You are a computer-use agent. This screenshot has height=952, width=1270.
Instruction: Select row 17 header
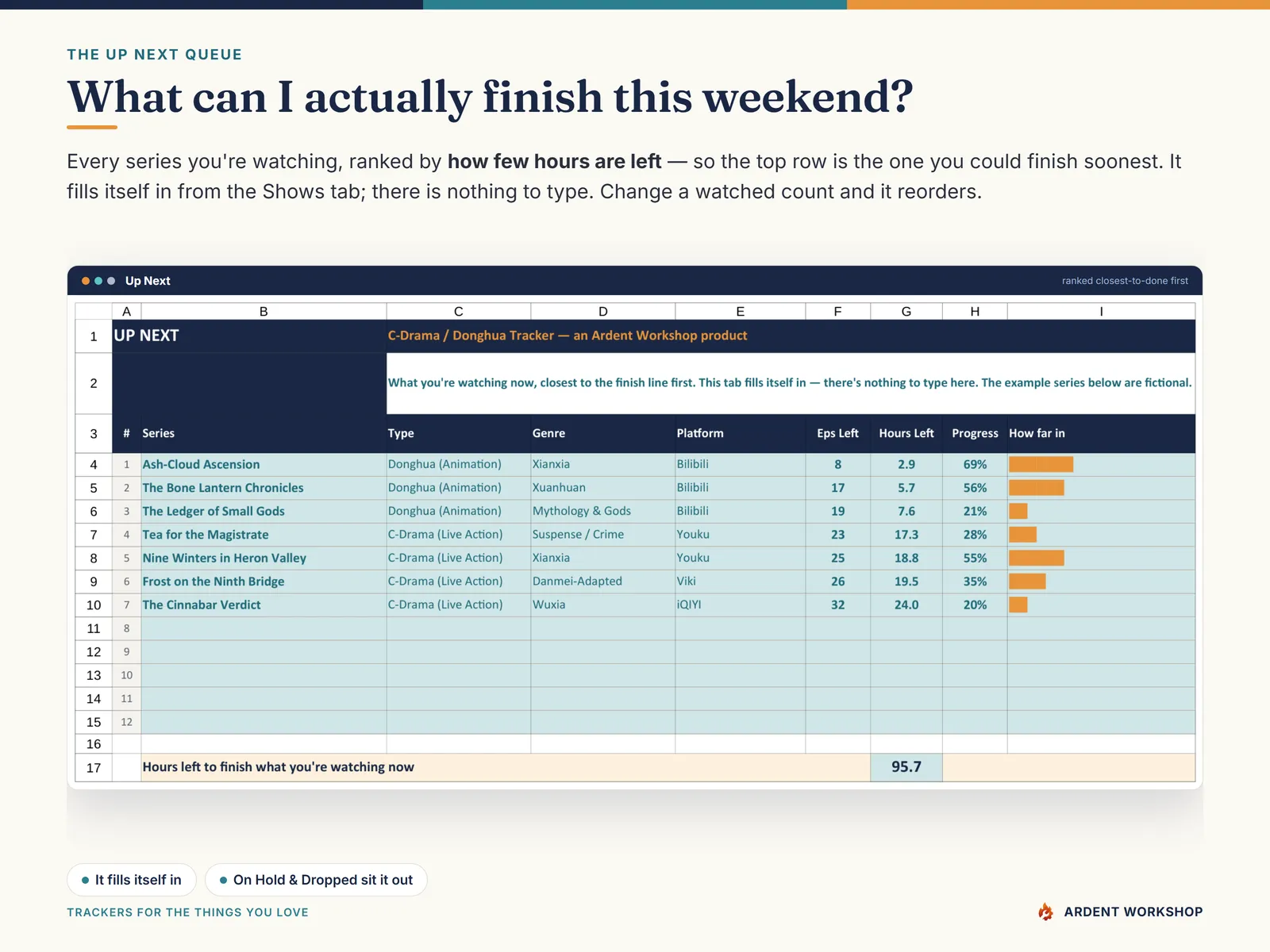click(x=94, y=767)
